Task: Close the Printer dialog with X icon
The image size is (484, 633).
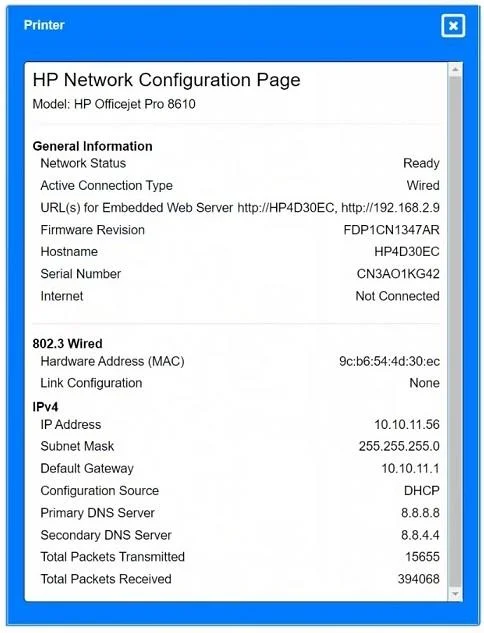Action: tap(453, 26)
